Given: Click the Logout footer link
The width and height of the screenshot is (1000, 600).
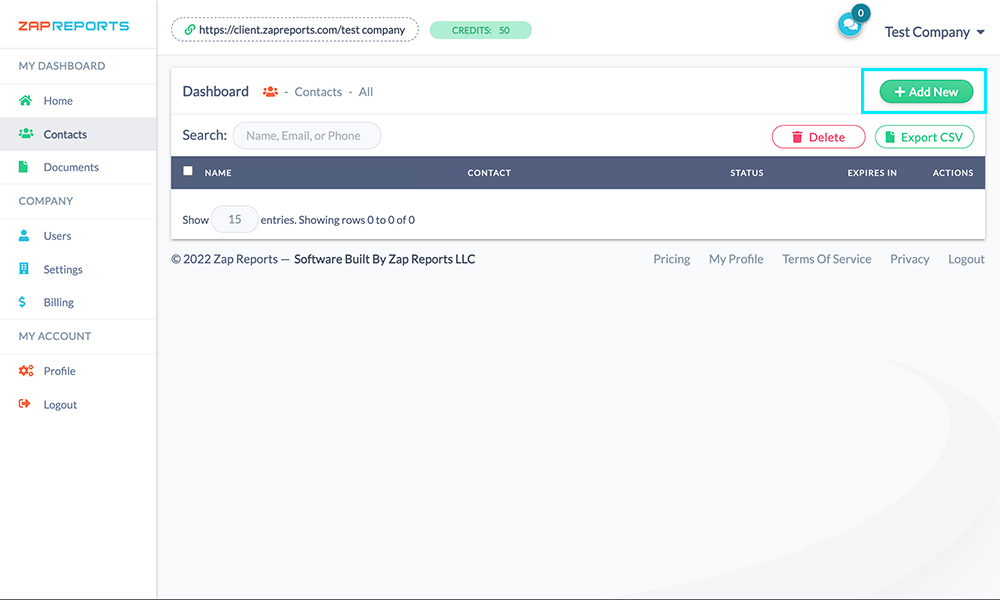Looking at the screenshot, I should pos(966,259).
